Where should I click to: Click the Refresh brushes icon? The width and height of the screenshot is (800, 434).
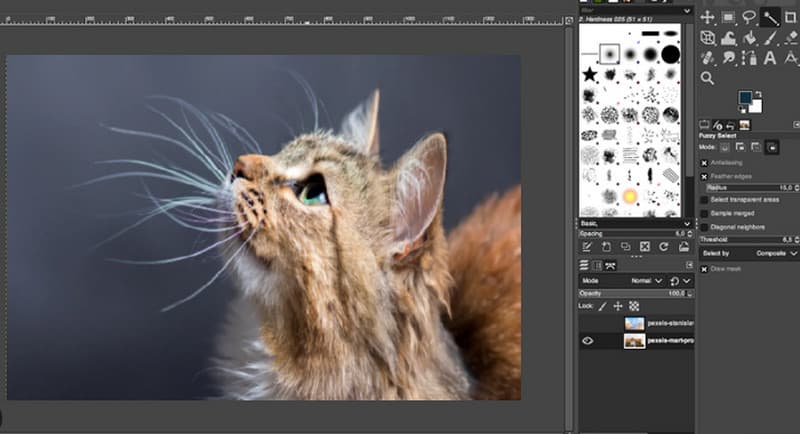[x=664, y=247]
